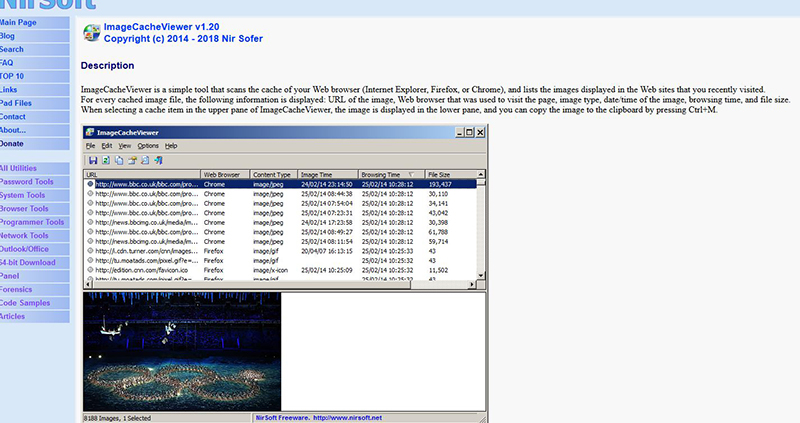Screen dimensions: 800x423
Task: Toggle sort on Browsing Time column header
Action: [391, 175]
